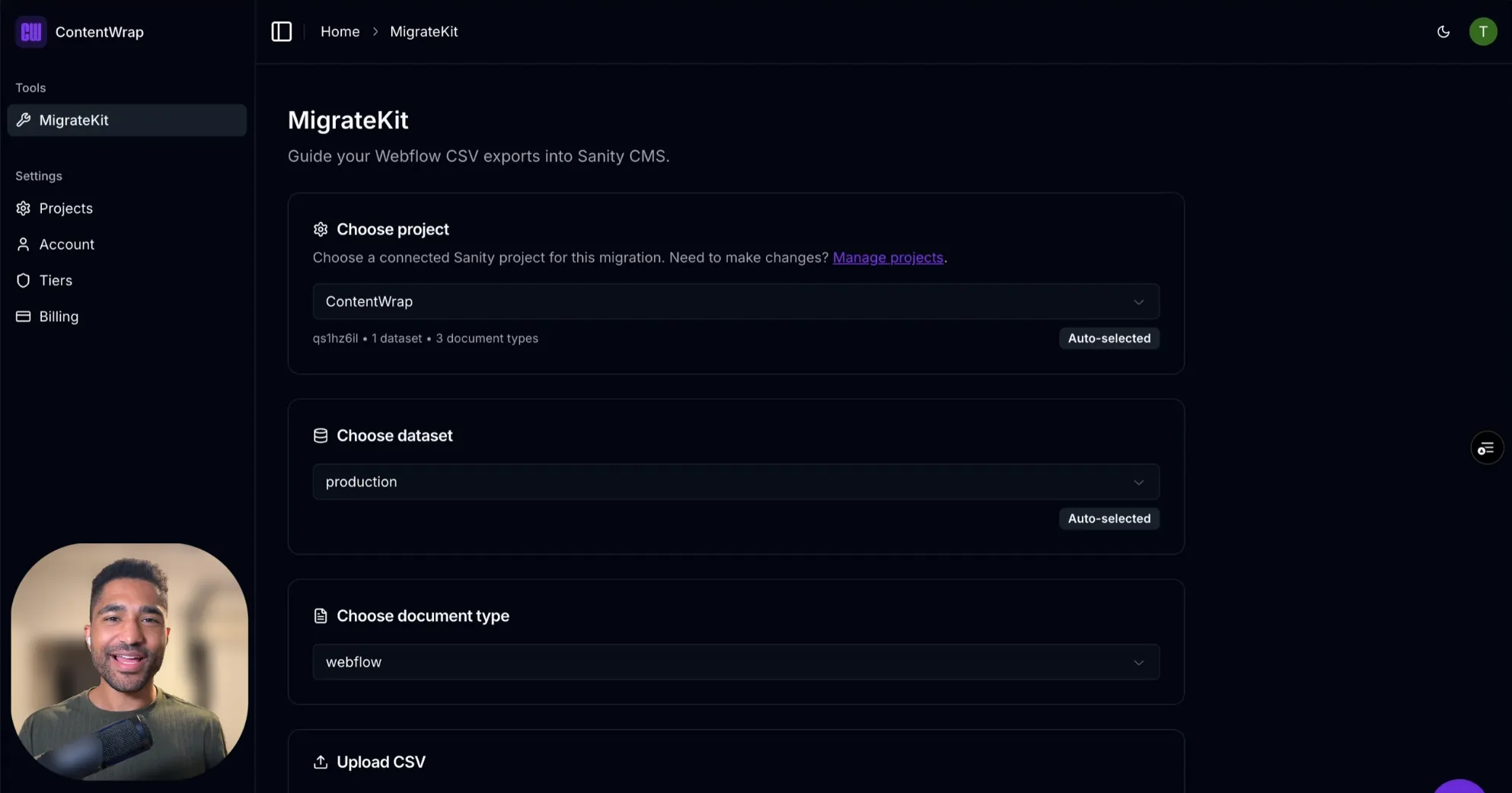This screenshot has height=793, width=1512.
Task: Open the user avatar menu
Action: (1482, 32)
